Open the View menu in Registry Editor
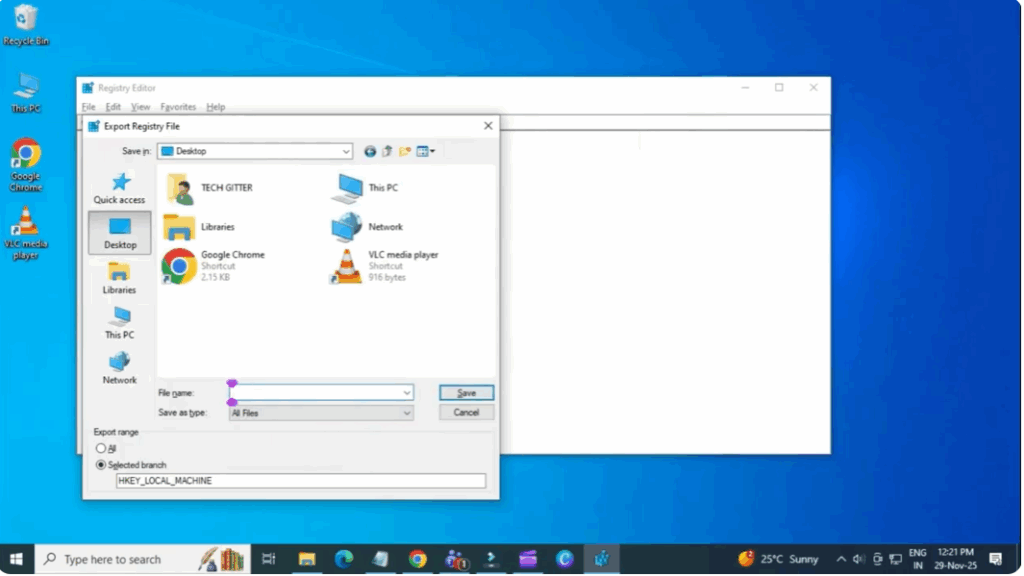Image resolution: width=1024 pixels, height=576 pixels. click(x=141, y=107)
